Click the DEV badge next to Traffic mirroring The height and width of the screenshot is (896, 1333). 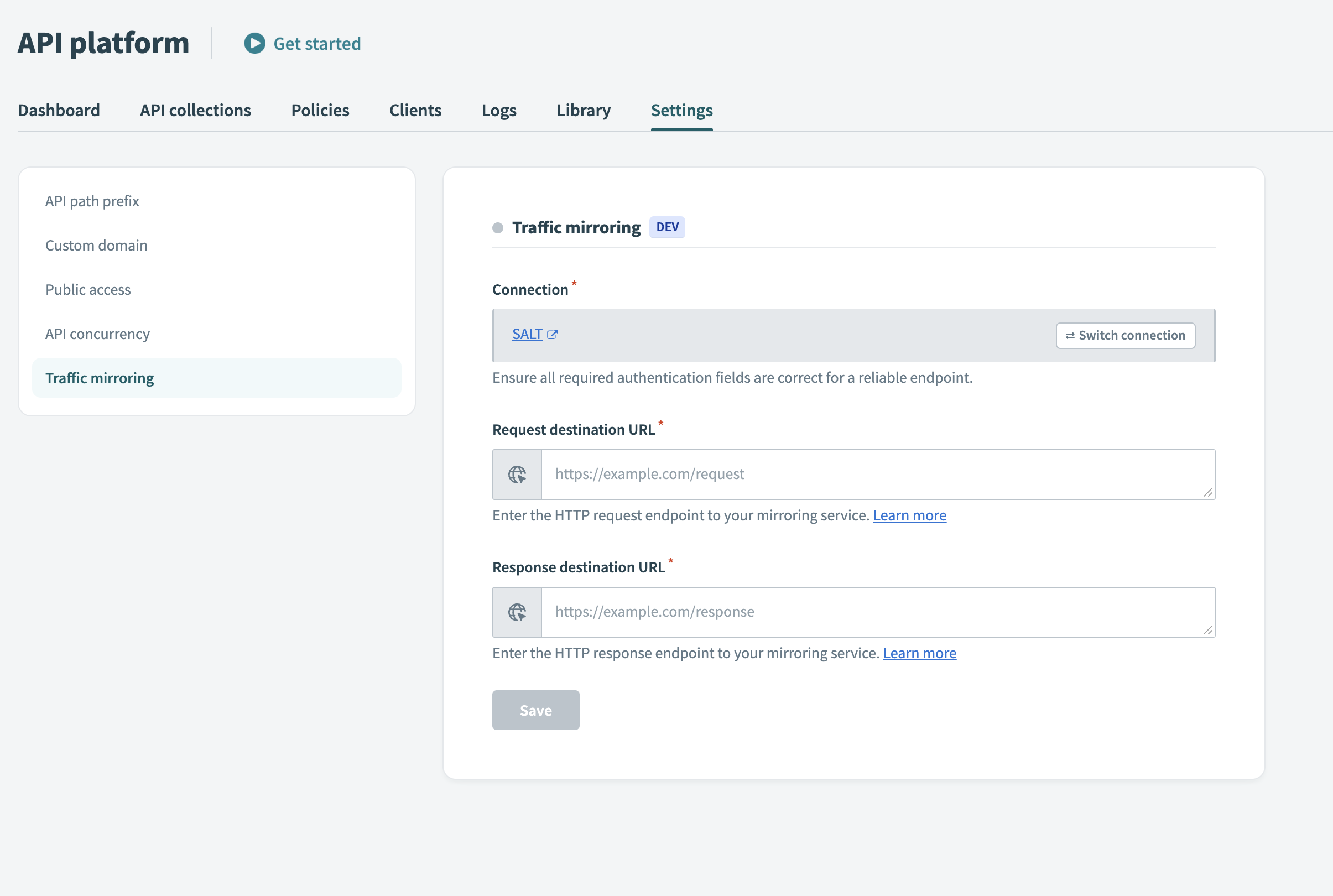(x=667, y=227)
